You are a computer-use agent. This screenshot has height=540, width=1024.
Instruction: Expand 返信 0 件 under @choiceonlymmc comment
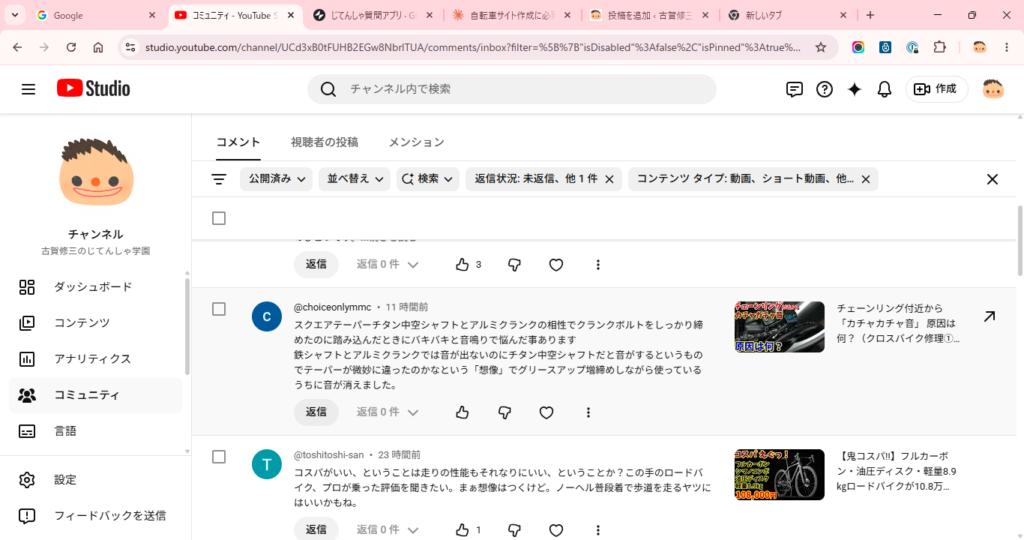click(387, 412)
